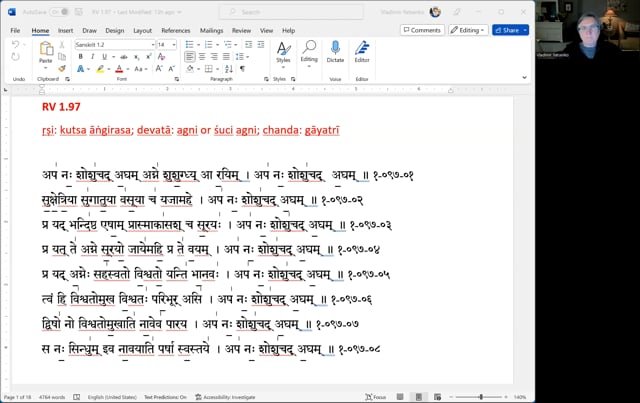The height and width of the screenshot is (403, 640).
Task: Click the blue Share button
Action: pos(509,30)
